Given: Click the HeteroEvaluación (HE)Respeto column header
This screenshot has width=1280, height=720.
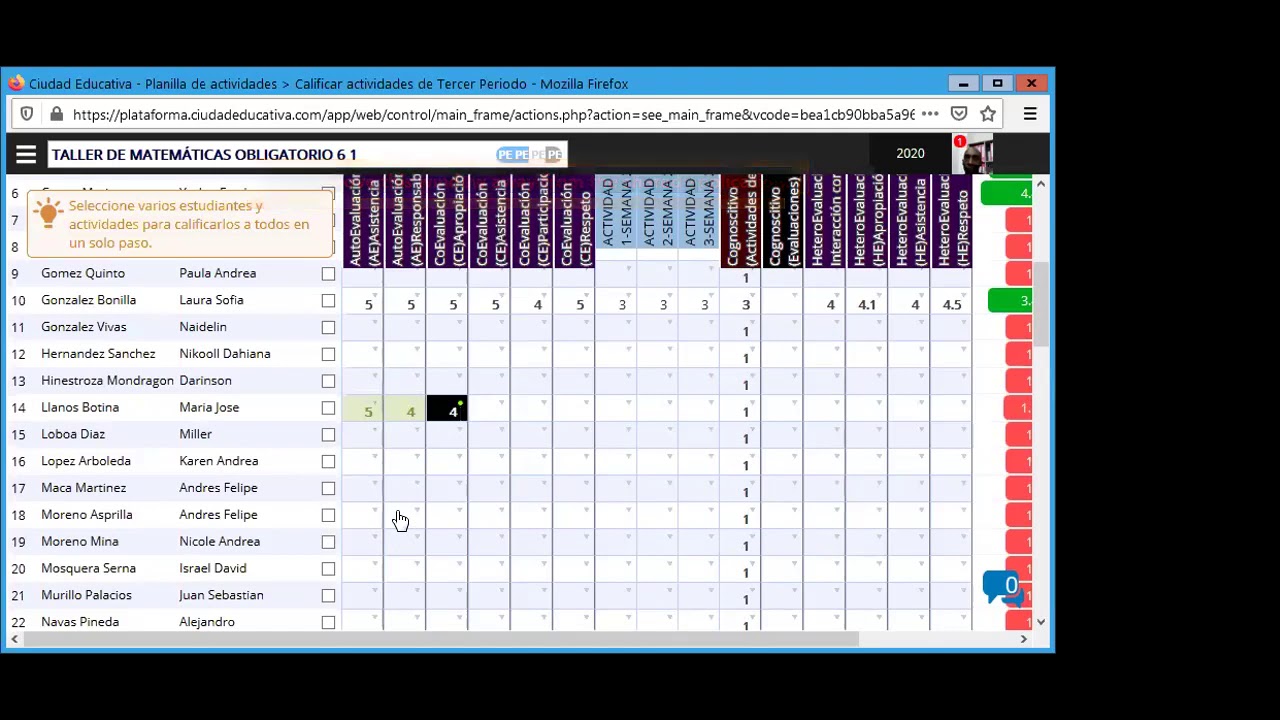Looking at the screenshot, I should click(951, 221).
